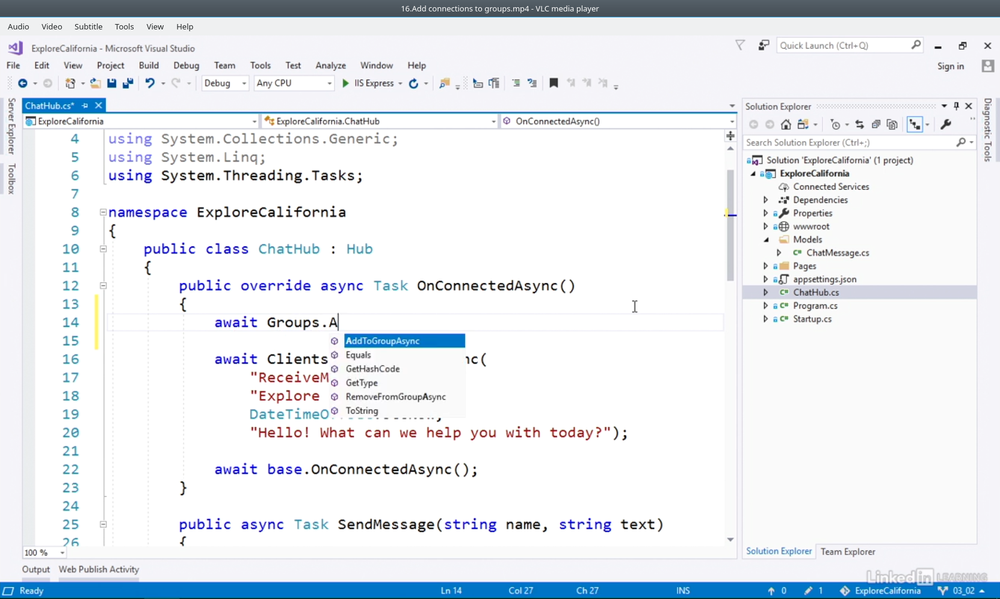Viewport: 1000px width, 599px height.
Task: Pin the ChatHub.cs tab
Action: [85, 106]
